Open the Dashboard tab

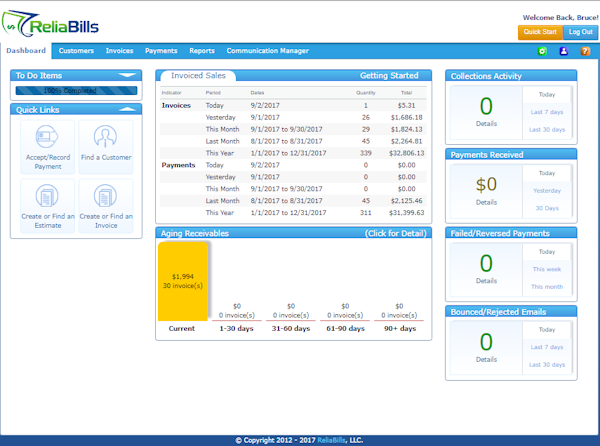pyautogui.click(x=26, y=51)
